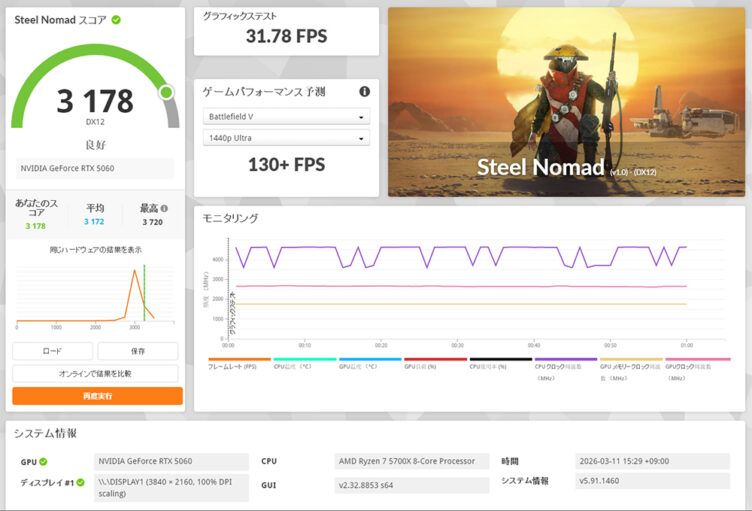Click the AMD Ryzen 7 5700X CPU field

(x=411, y=462)
